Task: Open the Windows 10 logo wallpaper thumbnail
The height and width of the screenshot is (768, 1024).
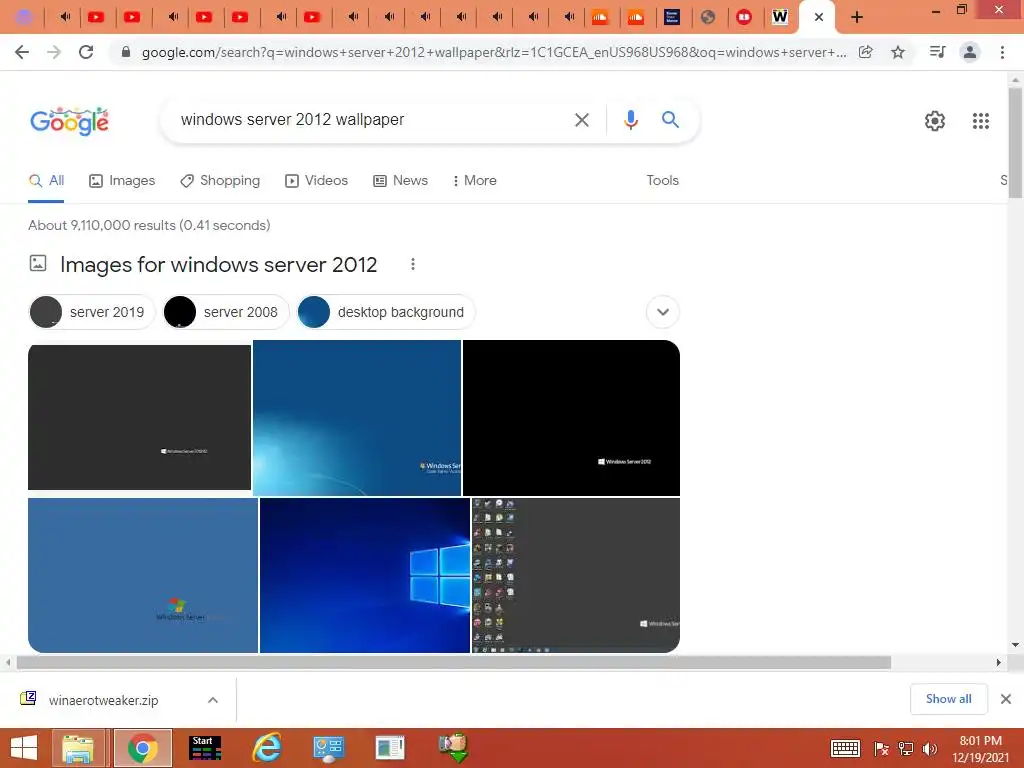Action: pyautogui.click(x=364, y=575)
